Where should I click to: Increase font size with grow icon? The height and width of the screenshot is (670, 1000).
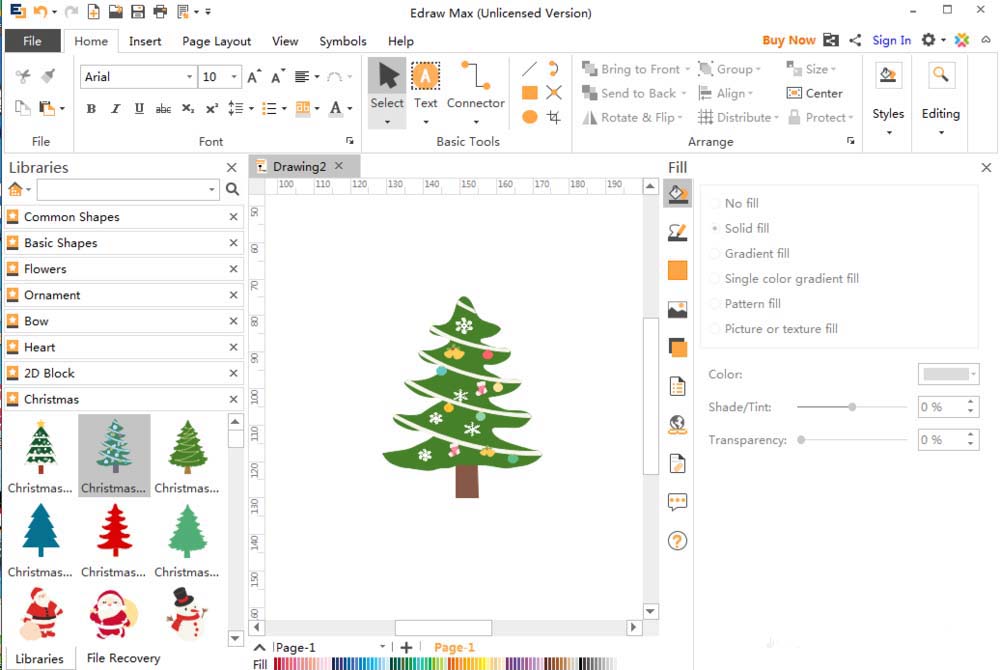(x=254, y=76)
